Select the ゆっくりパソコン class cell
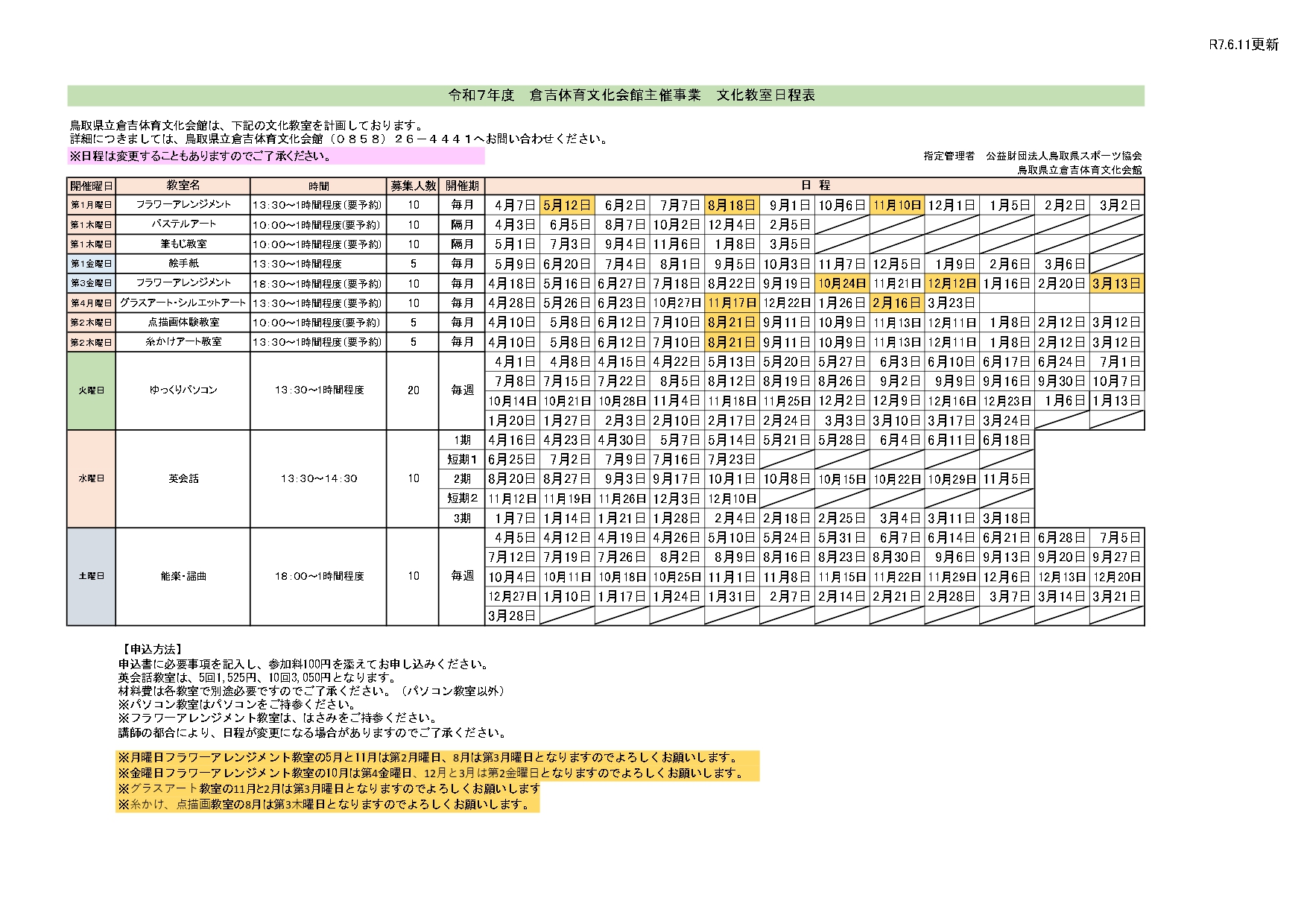Image resolution: width=1307 pixels, height=924 pixels. tap(183, 390)
